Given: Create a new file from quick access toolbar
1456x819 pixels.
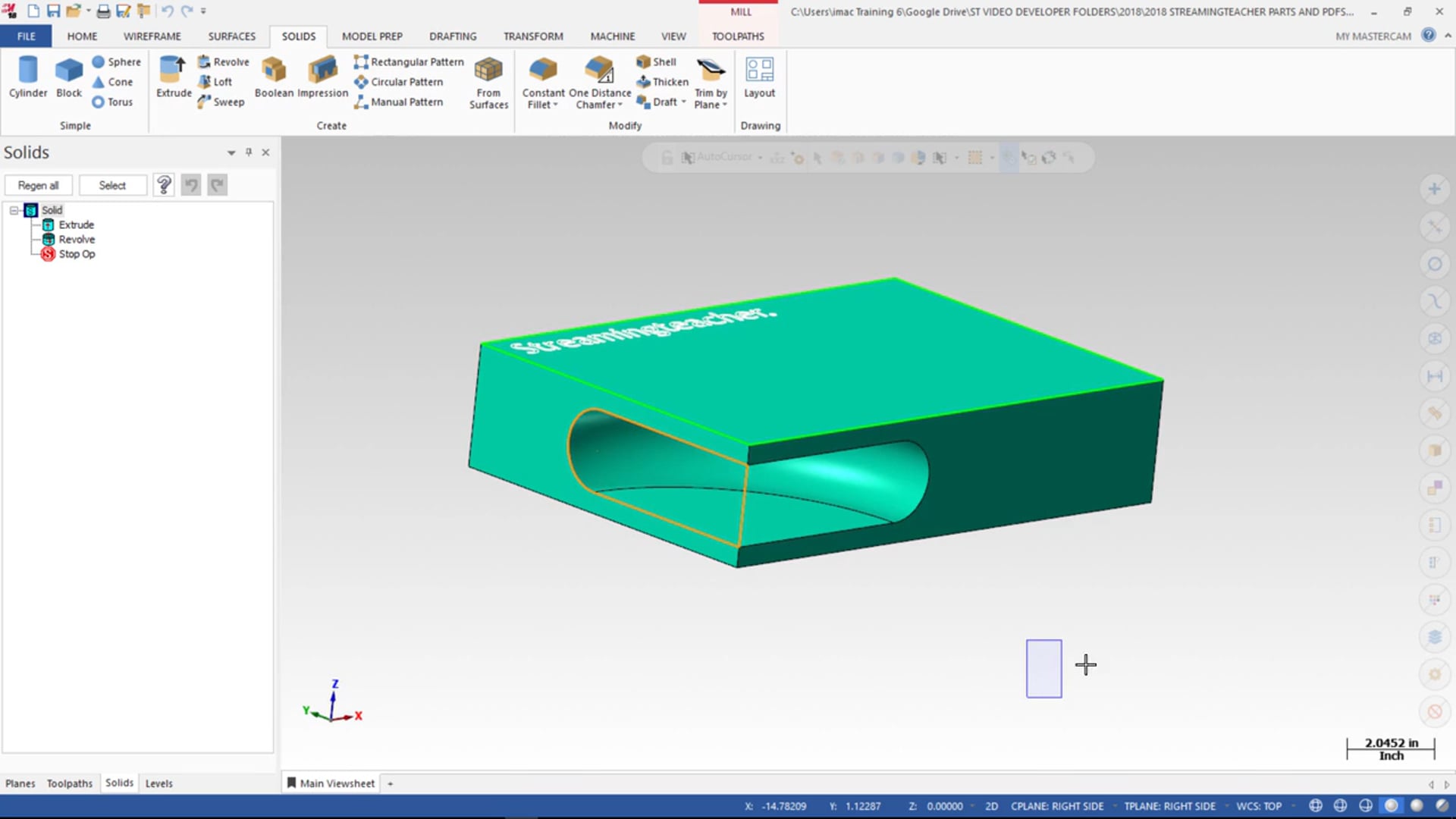Looking at the screenshot, I should (x=33, y=11).
